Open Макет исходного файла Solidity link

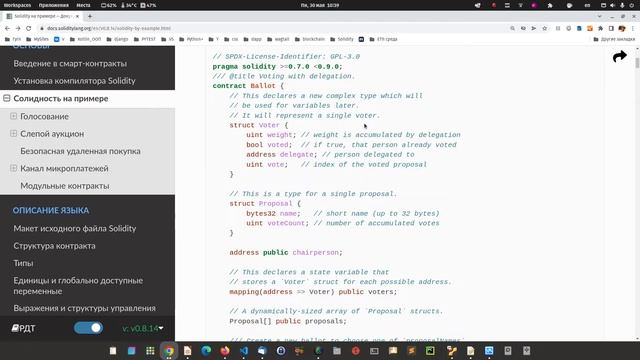[x=75, y=229]
